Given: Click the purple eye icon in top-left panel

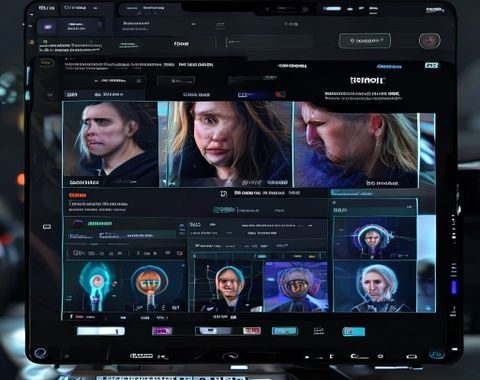Looking at the screenshot, I should pyautogui.click(x=48, y=27).
